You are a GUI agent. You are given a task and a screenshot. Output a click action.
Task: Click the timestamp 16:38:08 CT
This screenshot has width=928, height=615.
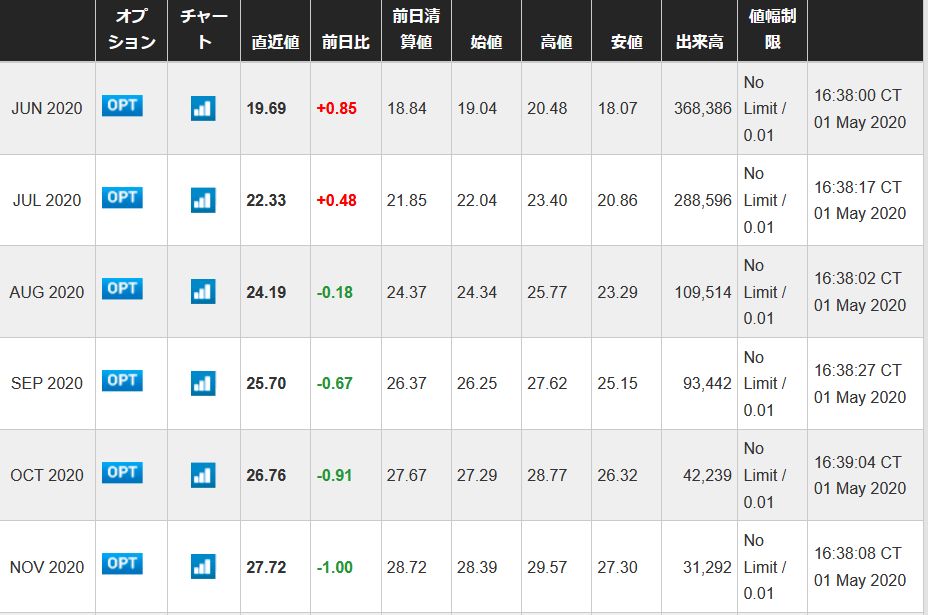coord(858,553)
